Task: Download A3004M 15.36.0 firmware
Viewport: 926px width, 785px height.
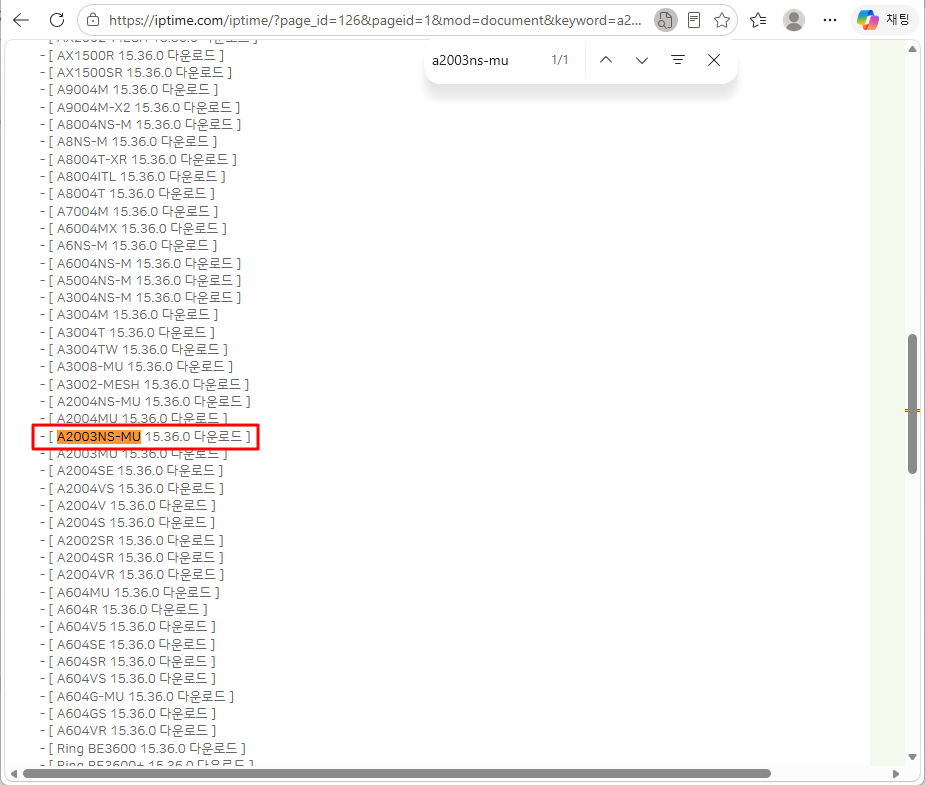Action: tap(133, 315)
